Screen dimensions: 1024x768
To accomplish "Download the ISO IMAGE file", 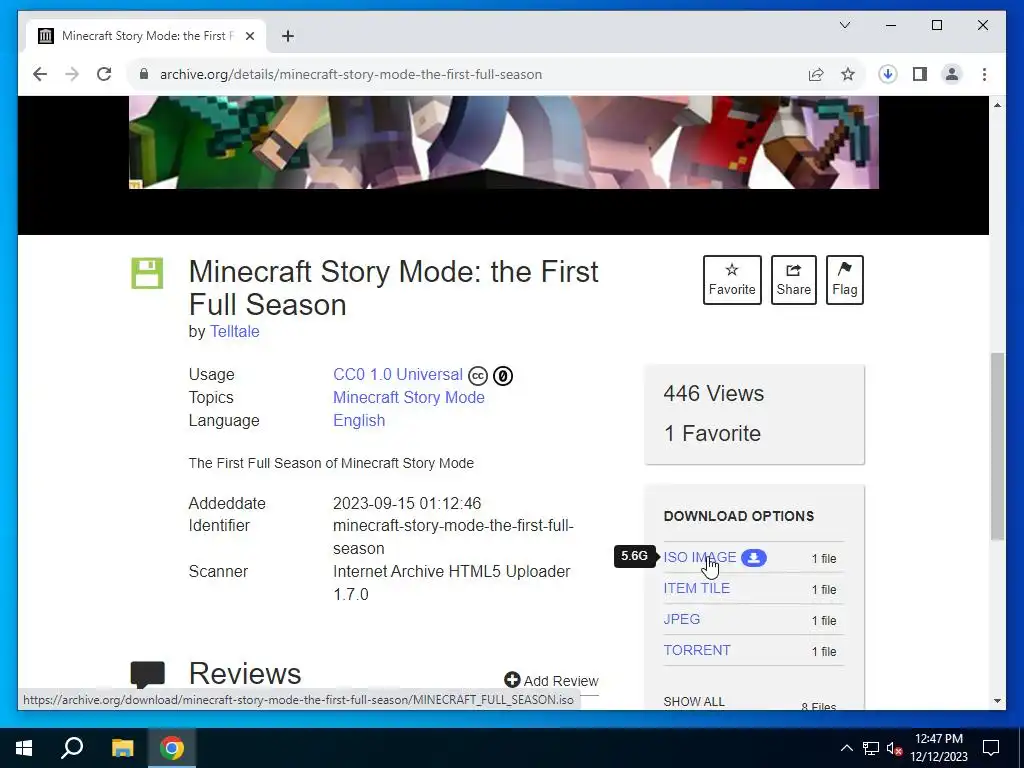I will (699, 557).
